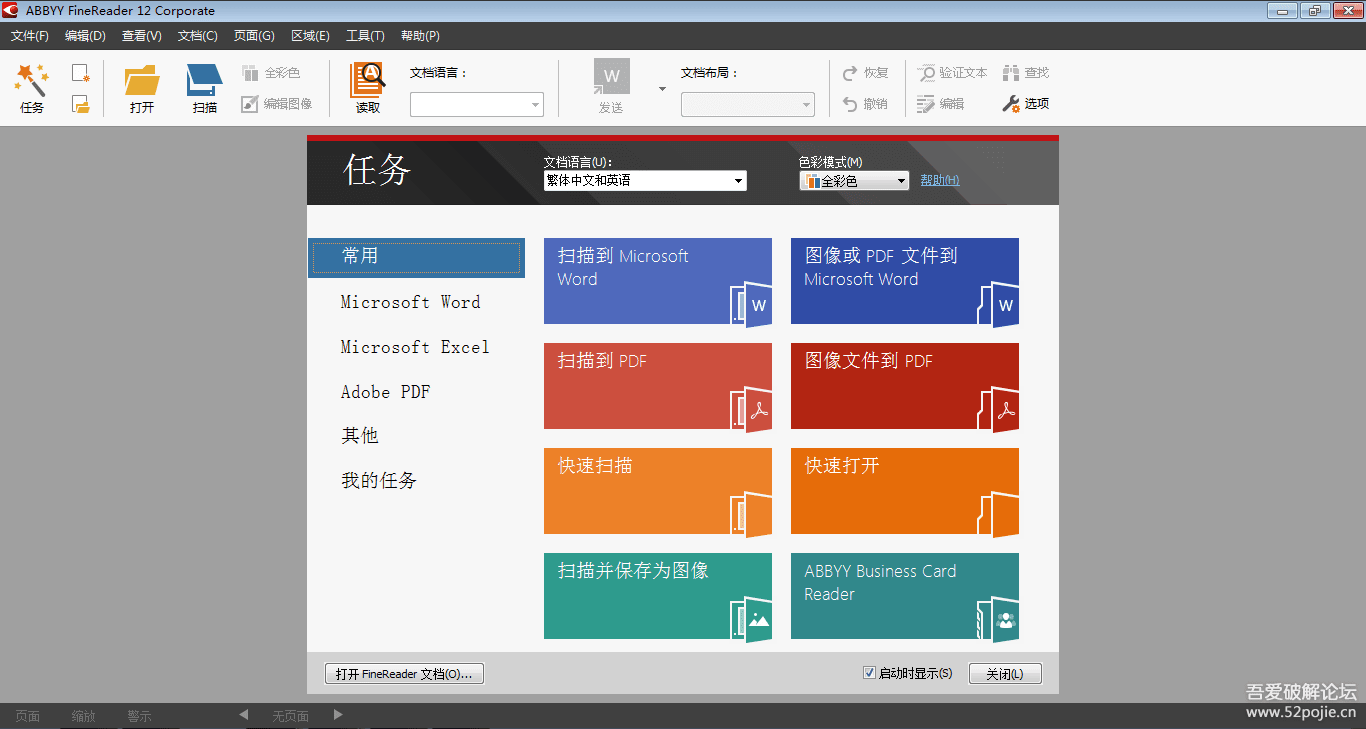The height and width of the screenshot is (729, 1366).
Task: Click the 帮助(H) link
Action: coord(940,181)
